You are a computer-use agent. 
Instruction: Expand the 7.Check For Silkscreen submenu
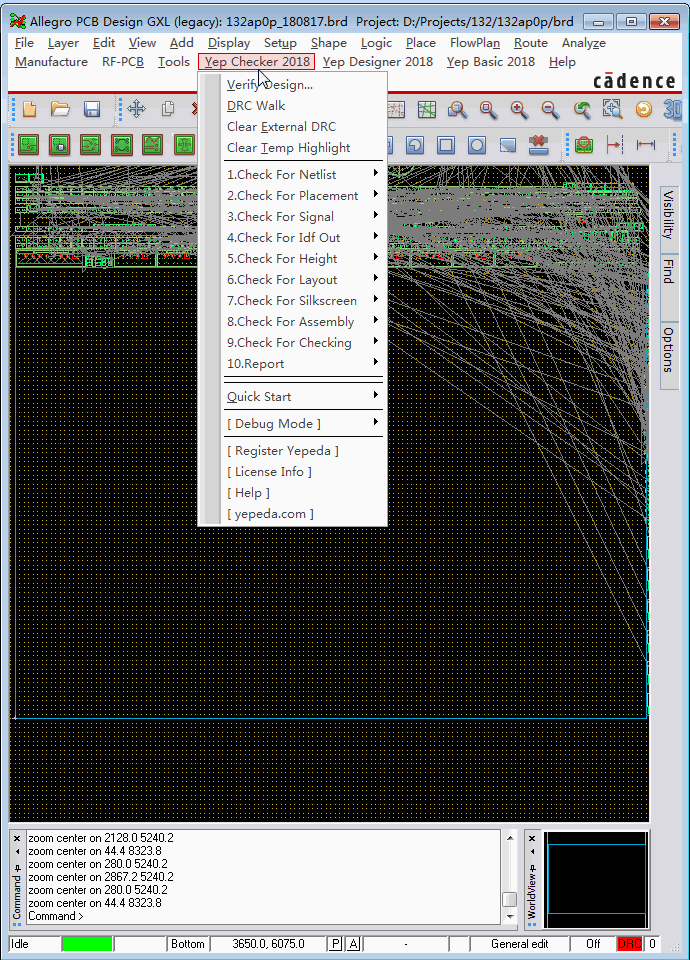303,301
